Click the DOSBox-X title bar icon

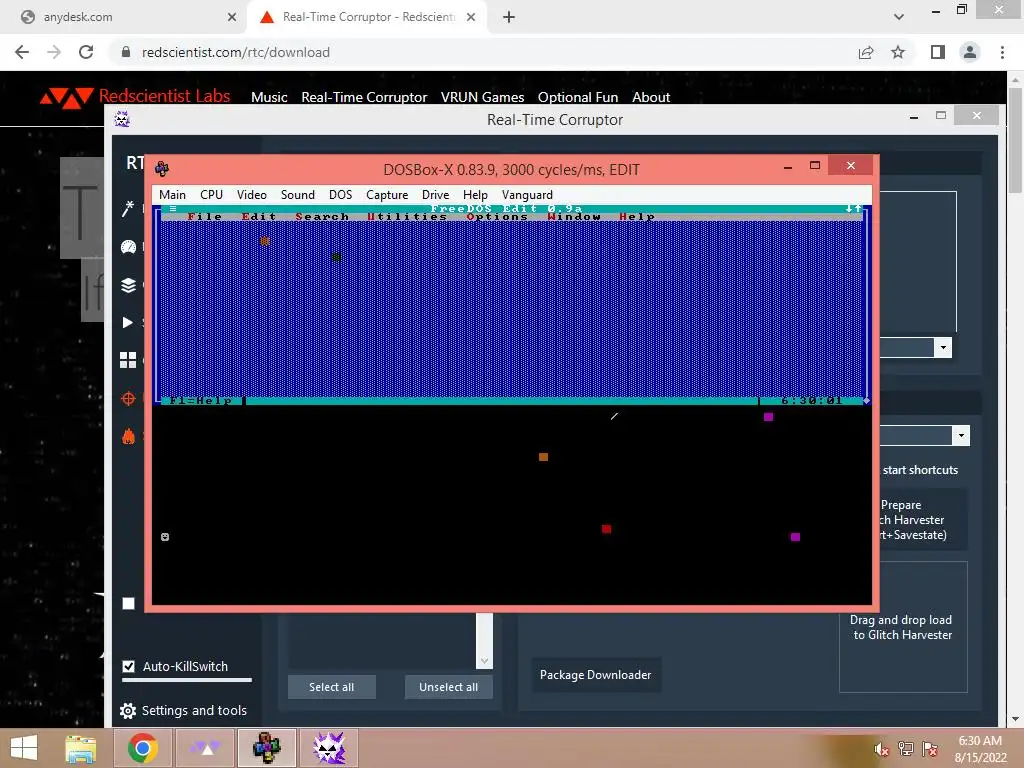coord(162,169)
